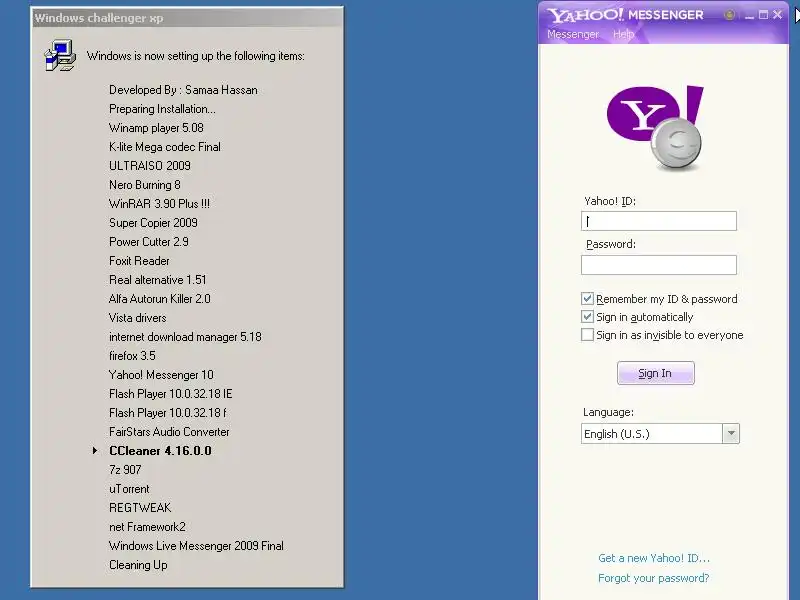Image resolution: width=800 pixels, height=600 pixels.
Task: Click the 'Password:' label
Action: 611,244
